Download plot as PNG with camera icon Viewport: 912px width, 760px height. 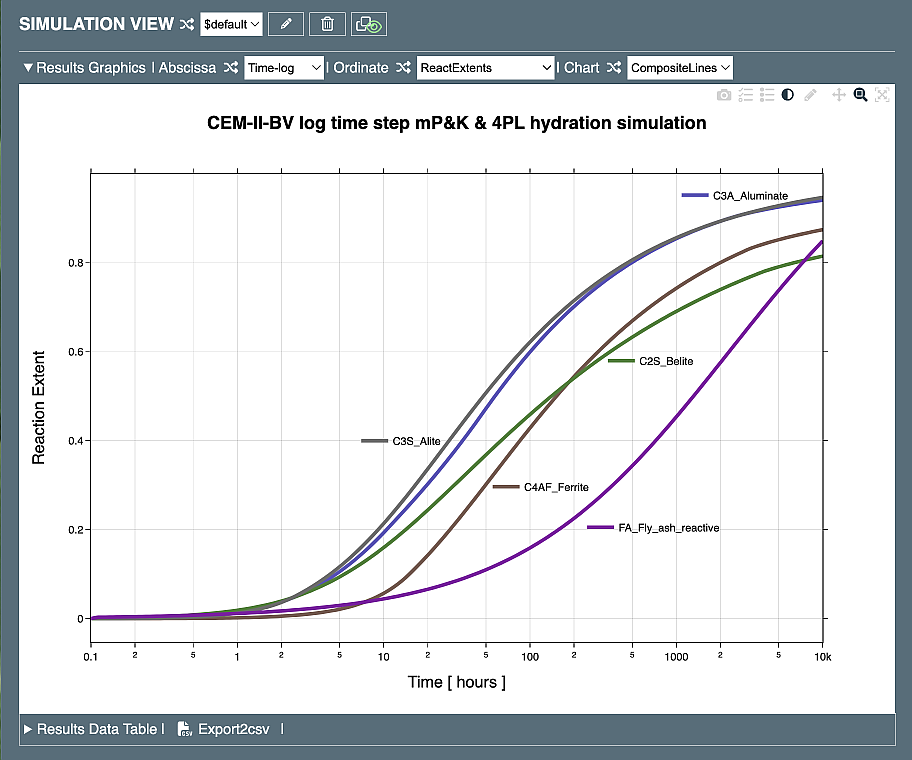pos(724,95)
